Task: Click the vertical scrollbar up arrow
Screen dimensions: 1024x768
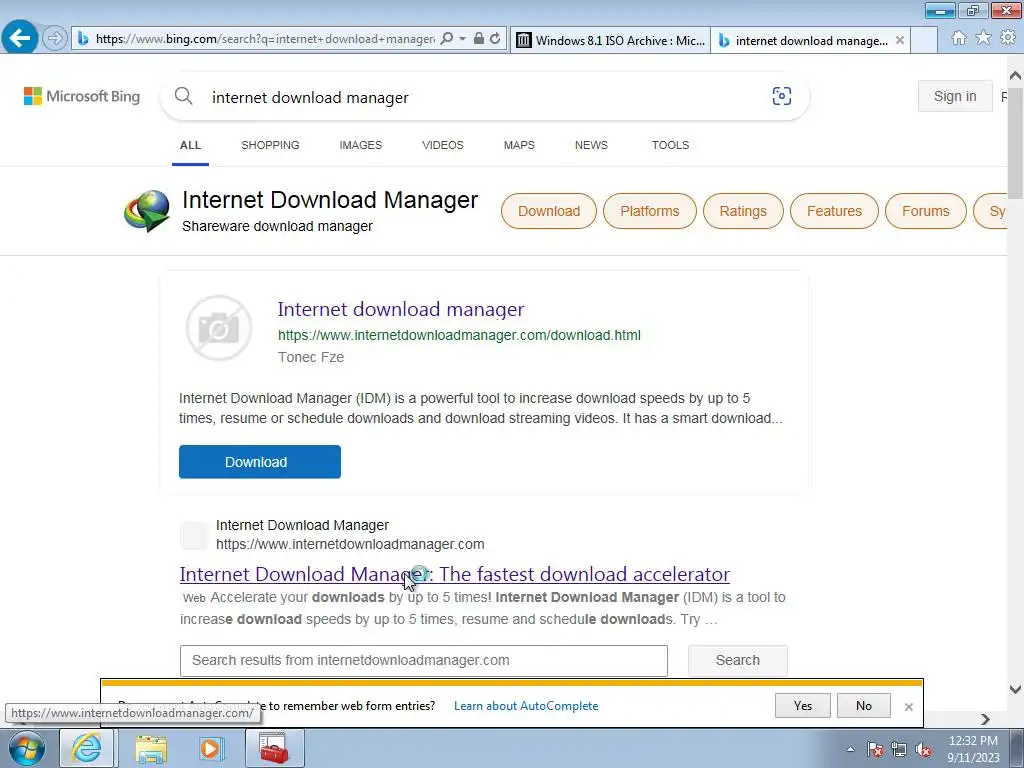Action: coord(1015,76)
